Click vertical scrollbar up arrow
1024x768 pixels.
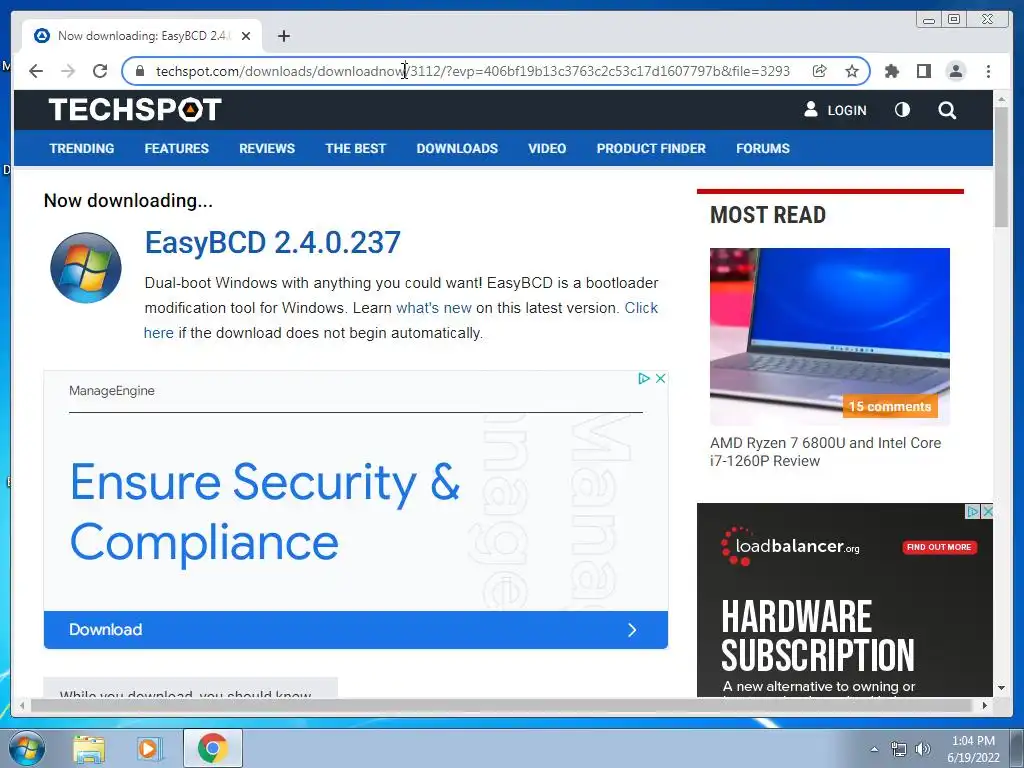point(1000,99)
